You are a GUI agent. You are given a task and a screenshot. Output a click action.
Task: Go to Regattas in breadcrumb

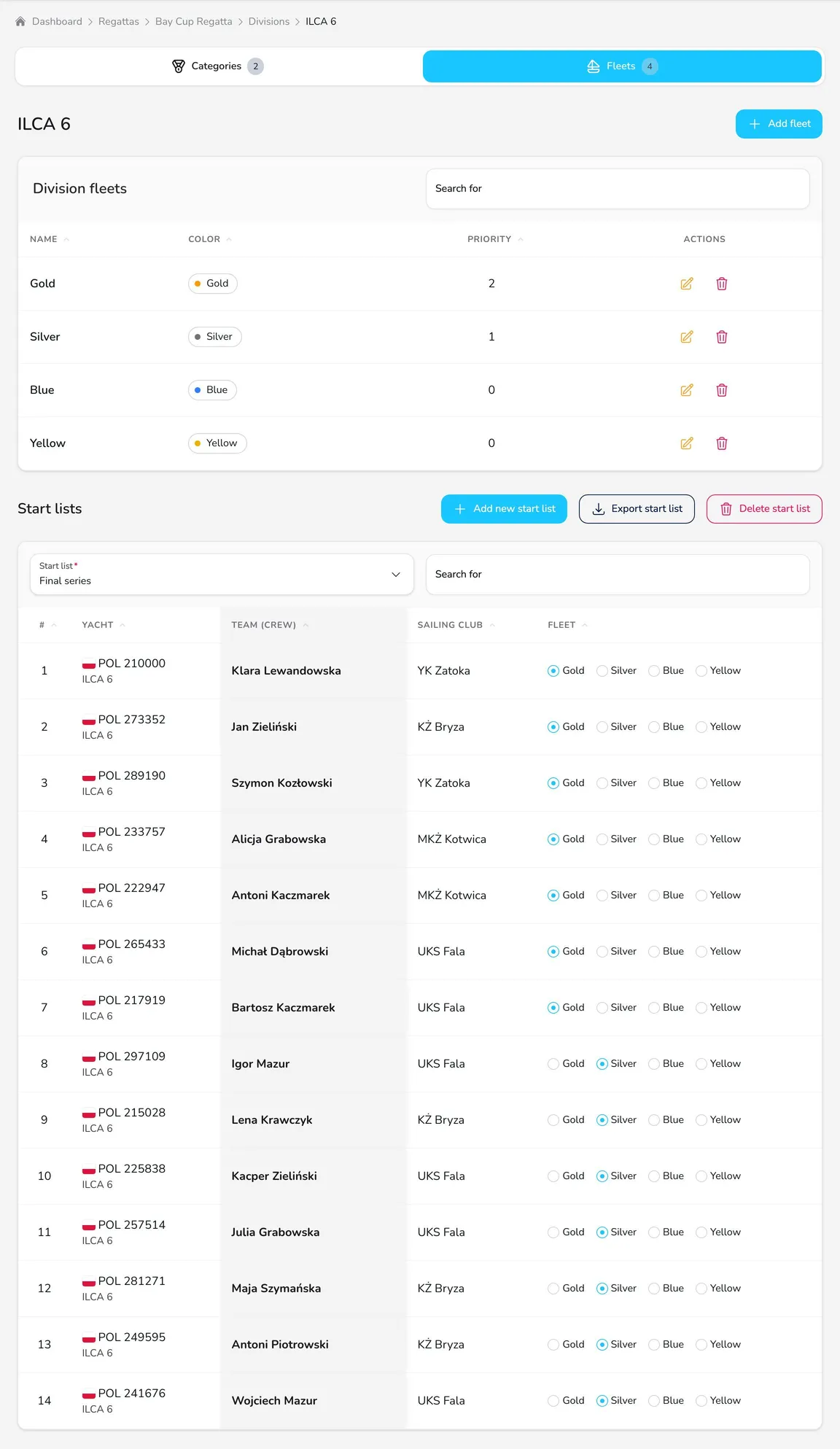pos(119,22)
